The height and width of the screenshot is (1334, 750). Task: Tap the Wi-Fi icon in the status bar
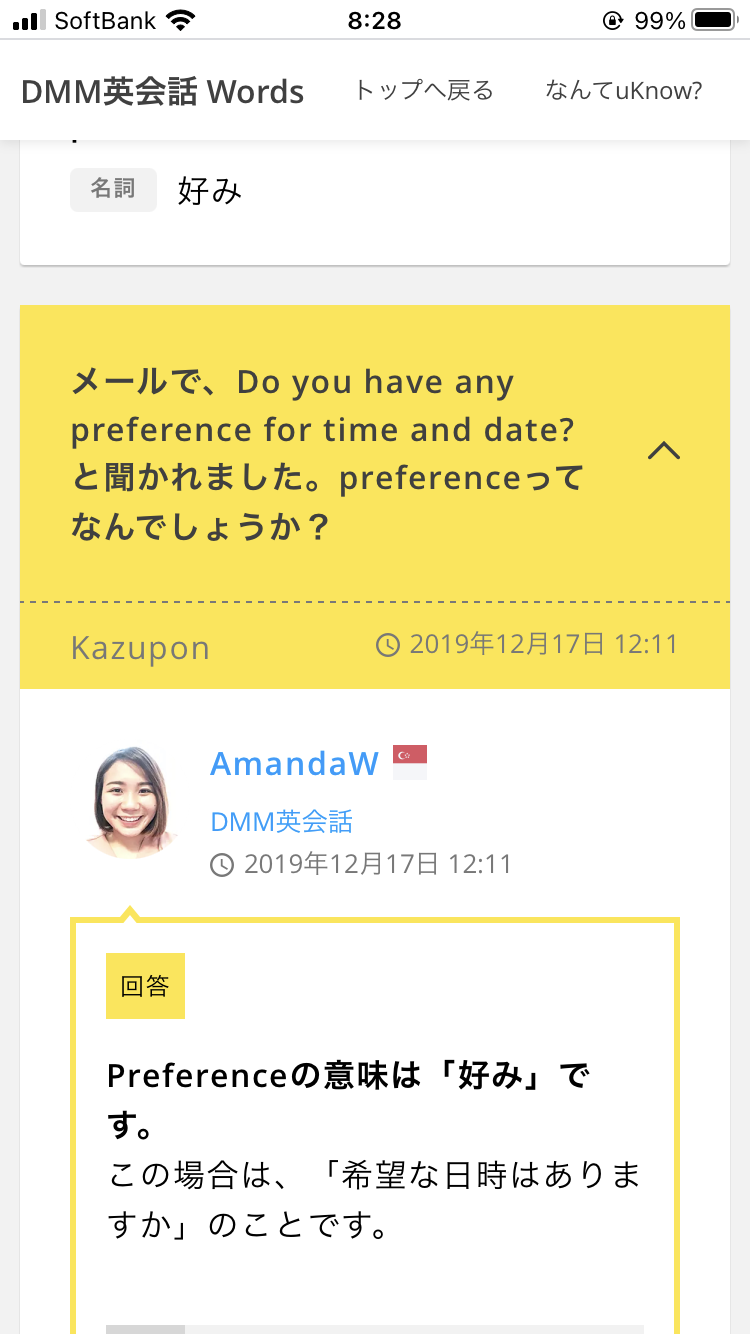click(x=181, y=20)
